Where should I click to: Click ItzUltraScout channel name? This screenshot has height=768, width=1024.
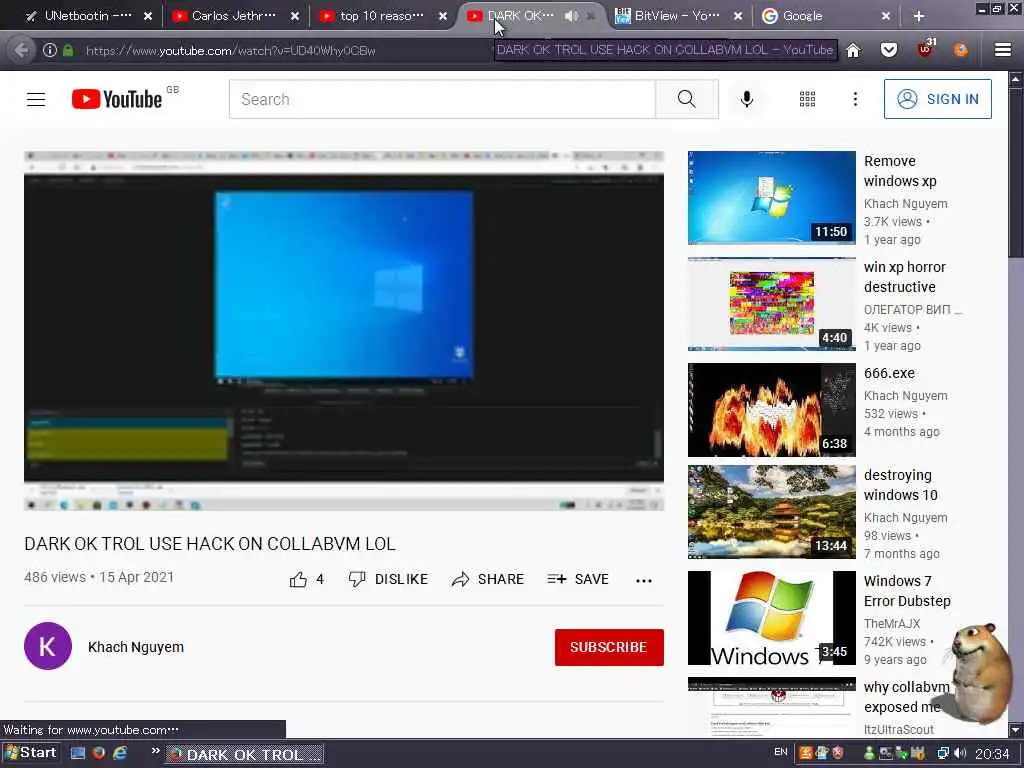click(x=898, y=729)
